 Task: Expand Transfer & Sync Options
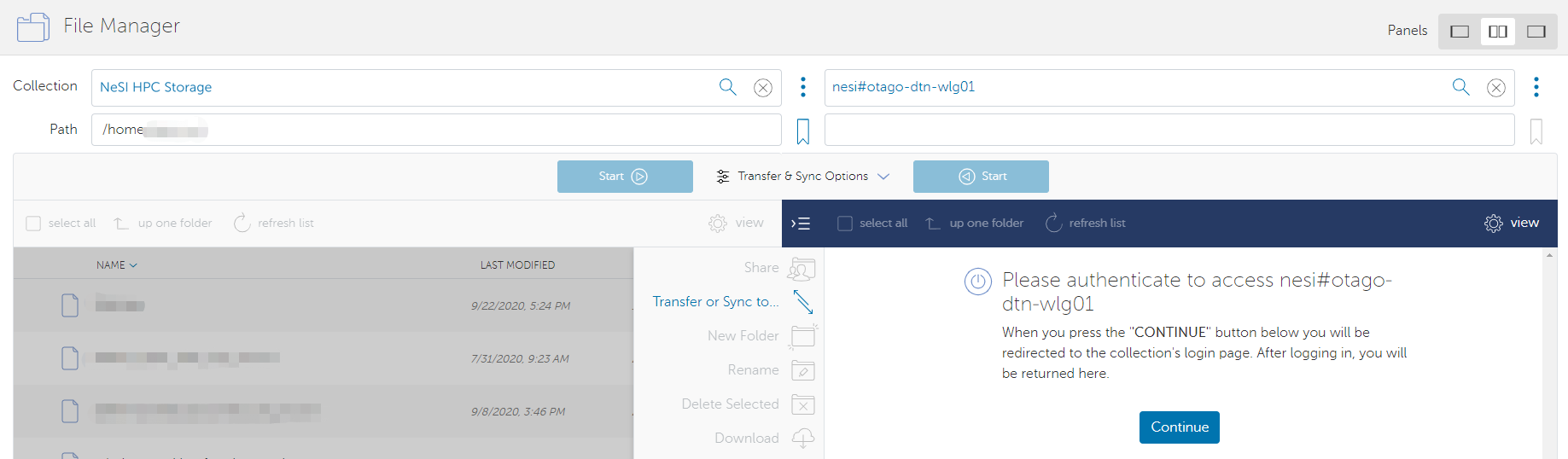tap(802, 177)
